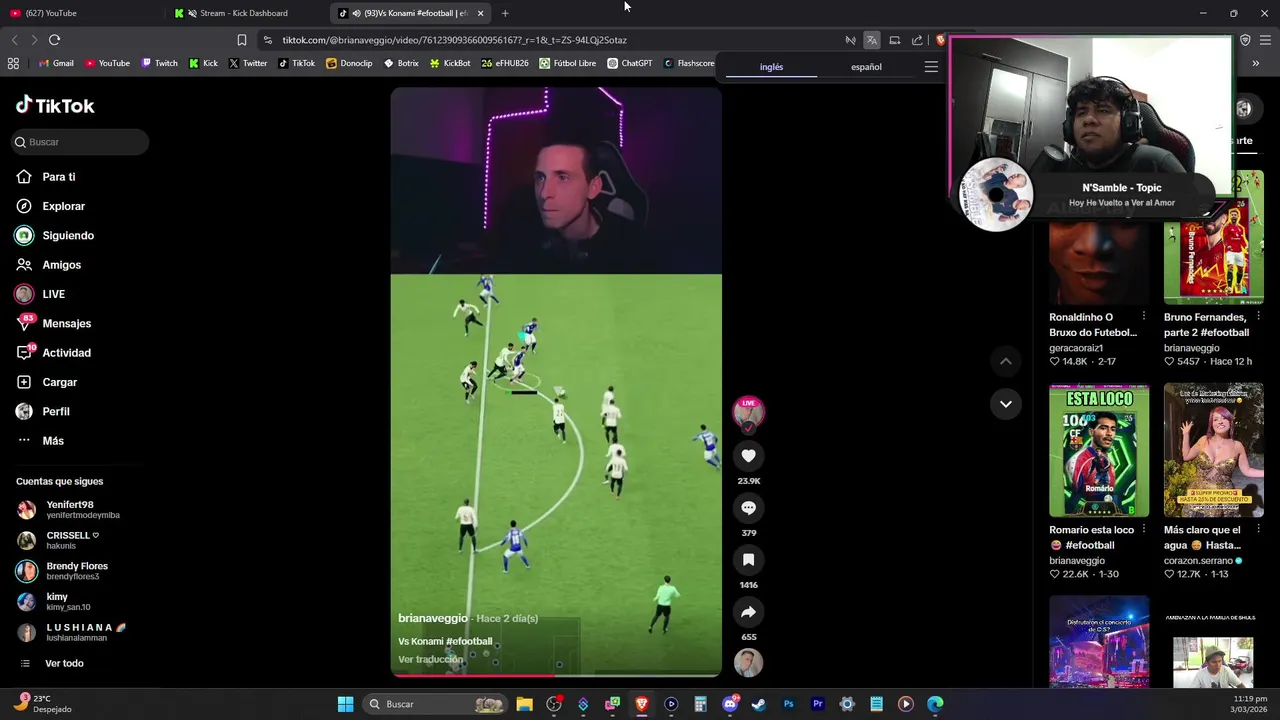Click the #efootball hashtag in the caption
The height and width of the screenshot is (720, 1280).
click(x=469, y=641)
